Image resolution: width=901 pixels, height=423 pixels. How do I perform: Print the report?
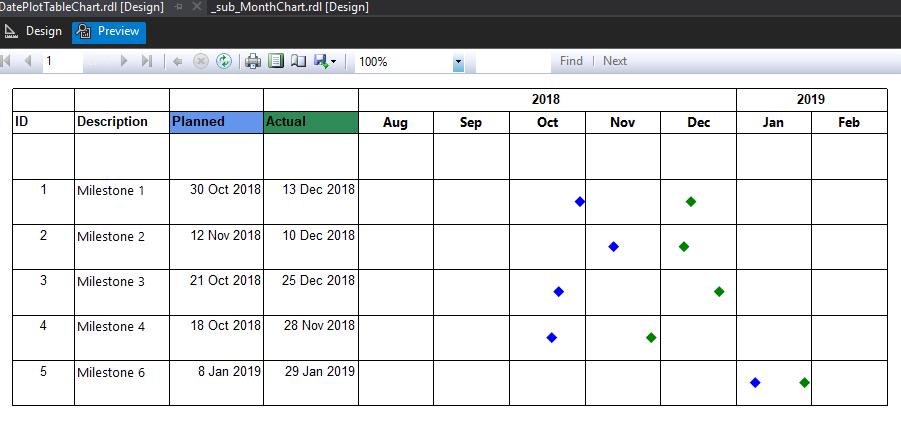point(253,61)
